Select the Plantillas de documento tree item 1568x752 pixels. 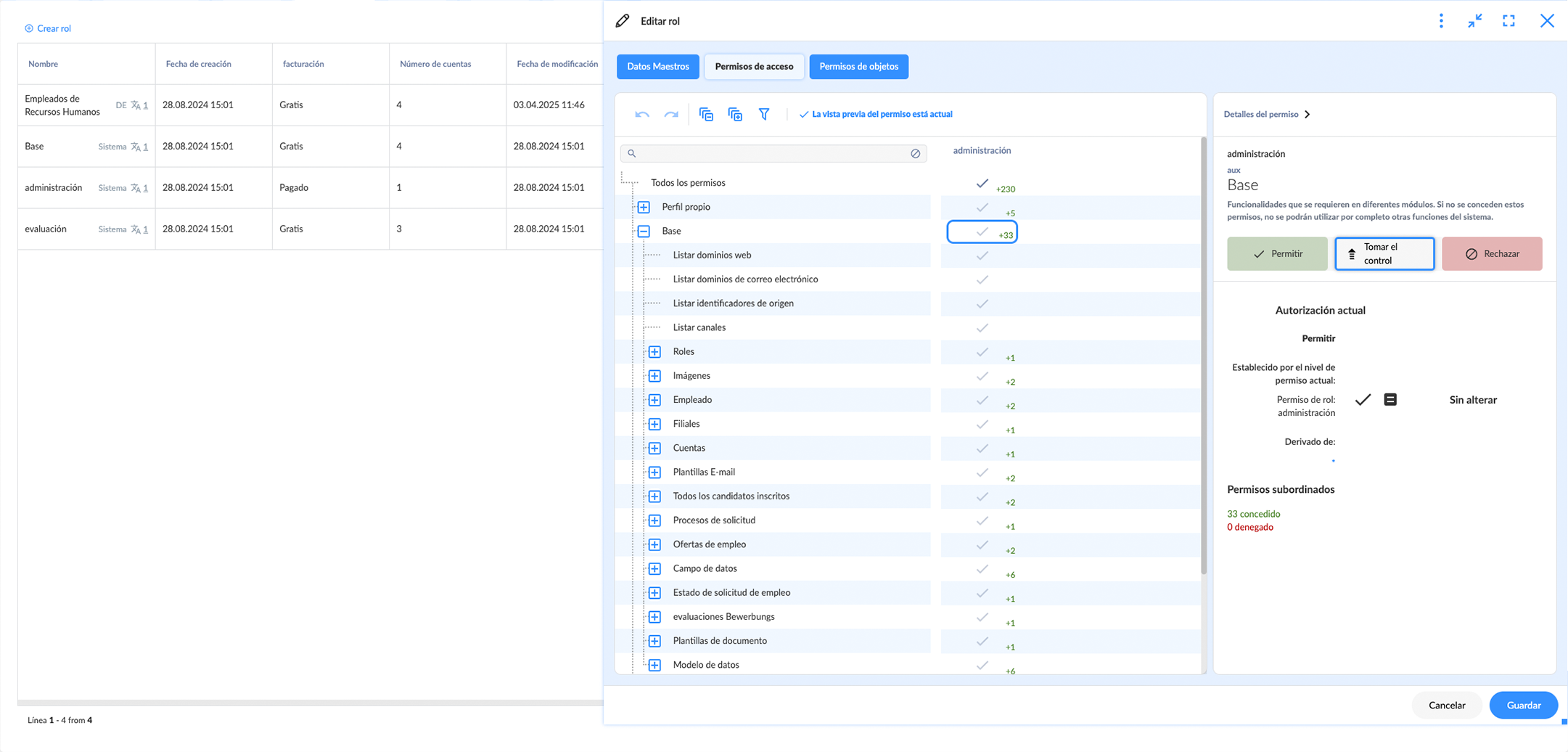(x=720, y=641)
